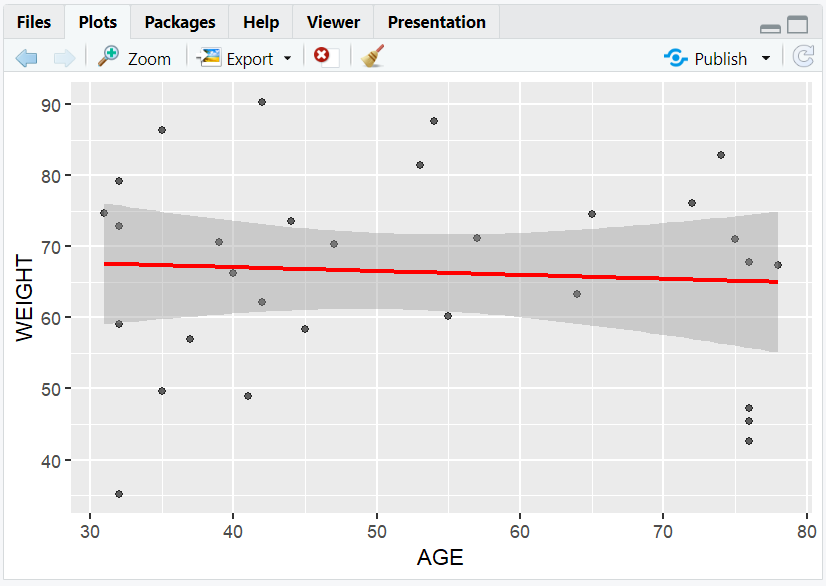The width and height of the screenshot is (826, 586).
Task: Open the Packages tab
Action: pyautogui.click(x=179, y=21)
